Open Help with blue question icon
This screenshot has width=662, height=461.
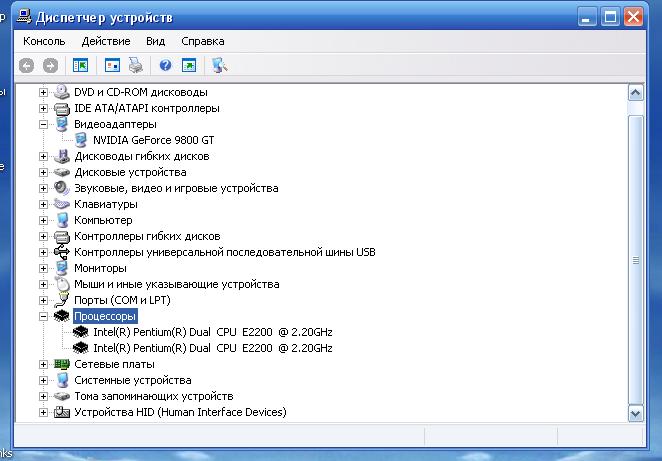coord(166,65)
